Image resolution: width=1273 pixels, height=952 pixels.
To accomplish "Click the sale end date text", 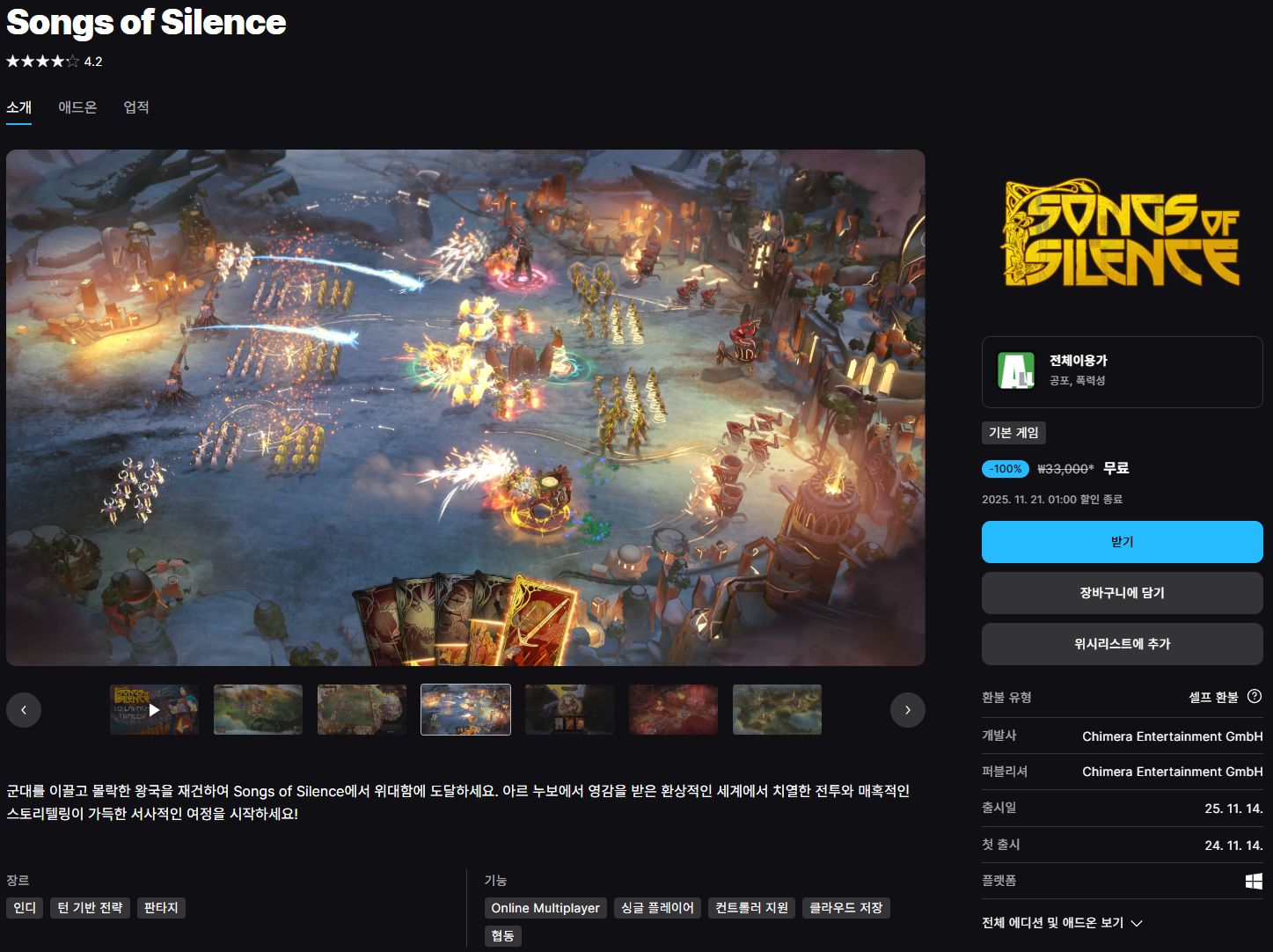I will pyautogui.click(x=1052, y=500).
